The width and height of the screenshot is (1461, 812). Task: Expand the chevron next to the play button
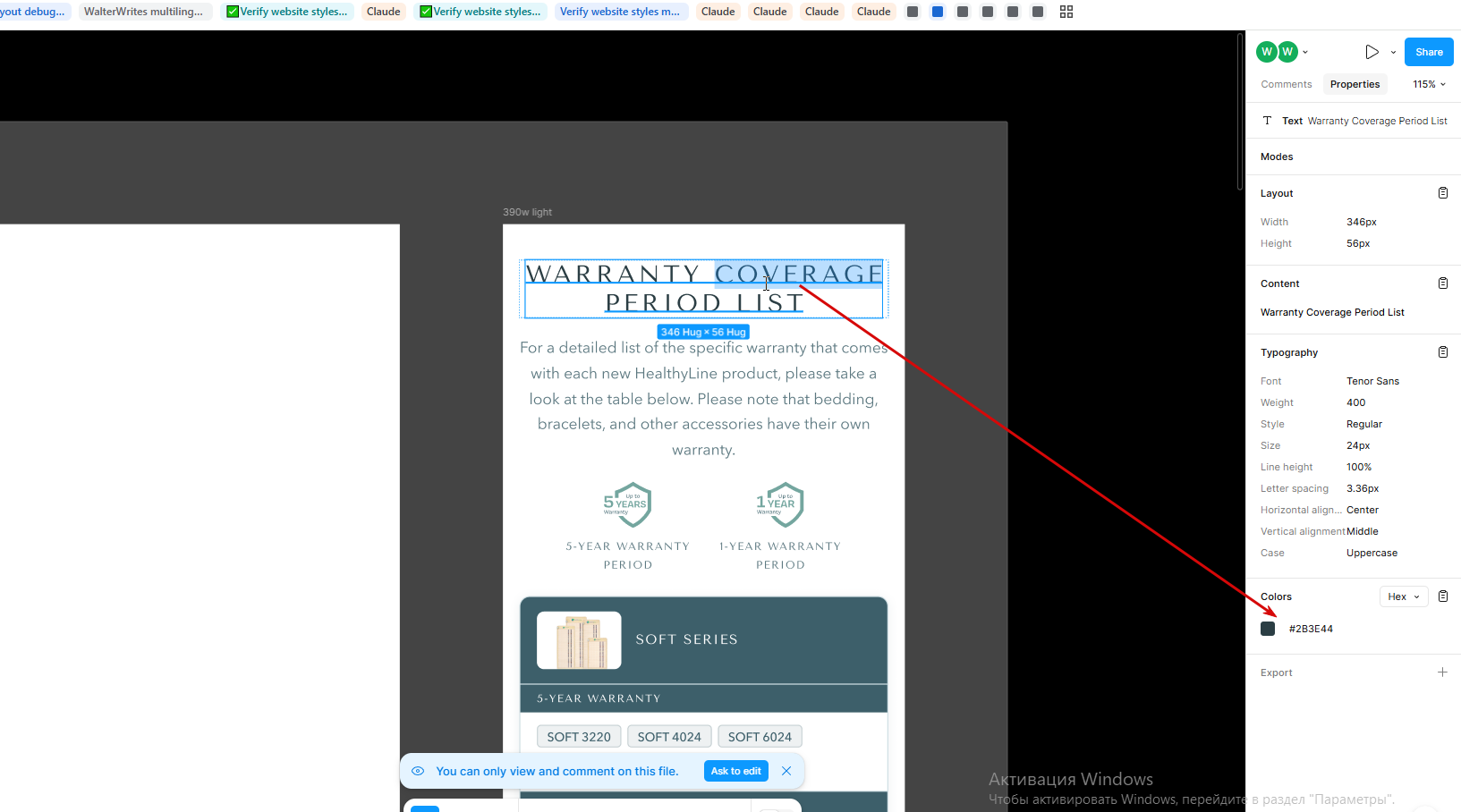1393,53
